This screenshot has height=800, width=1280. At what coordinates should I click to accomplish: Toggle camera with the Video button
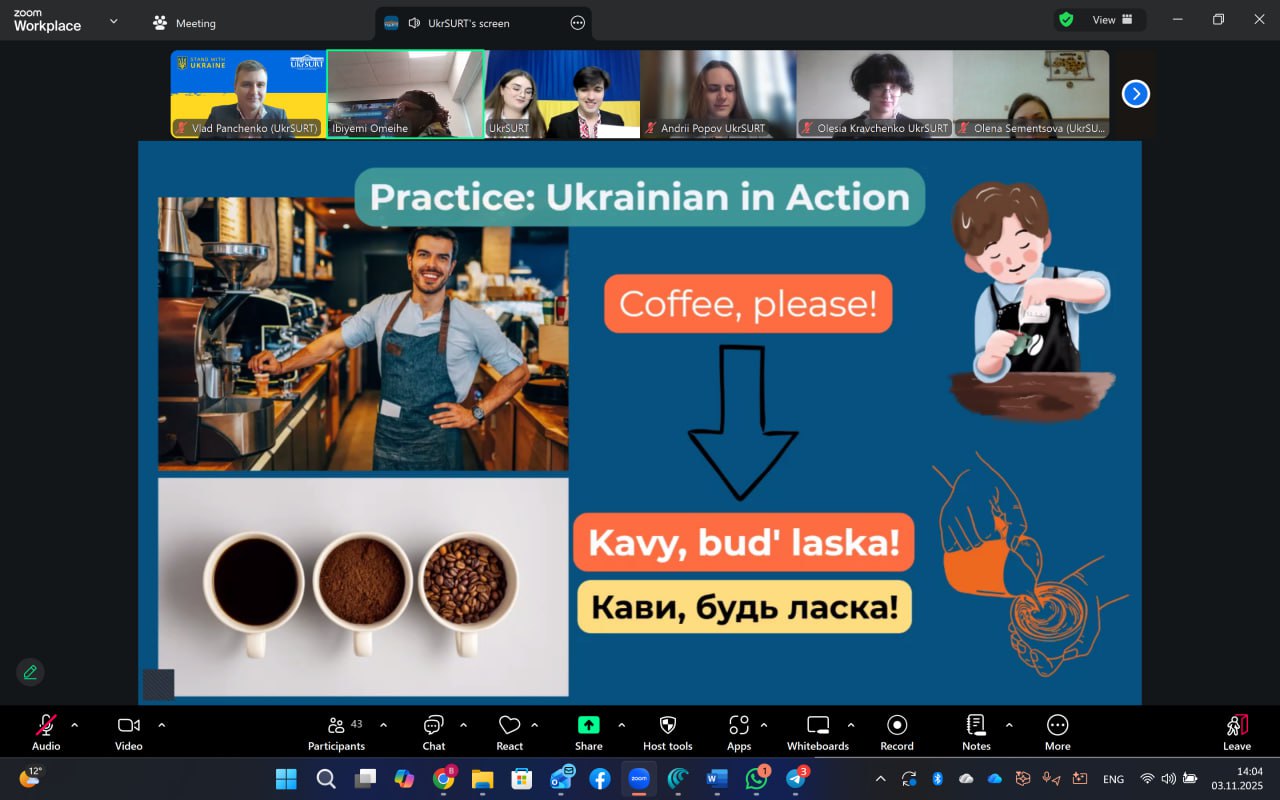click(128, 731)
